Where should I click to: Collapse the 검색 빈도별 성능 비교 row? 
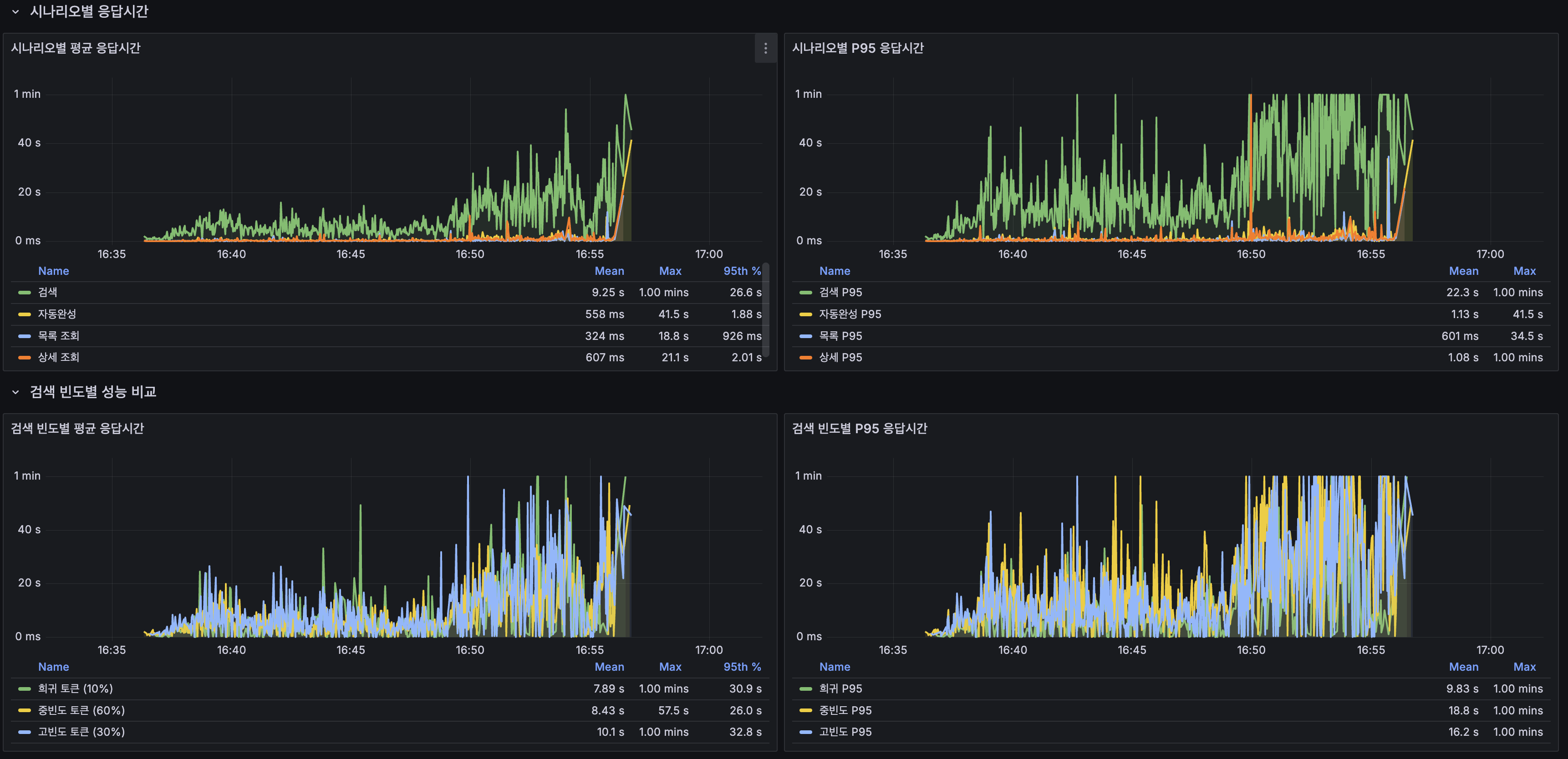point(15,392)
